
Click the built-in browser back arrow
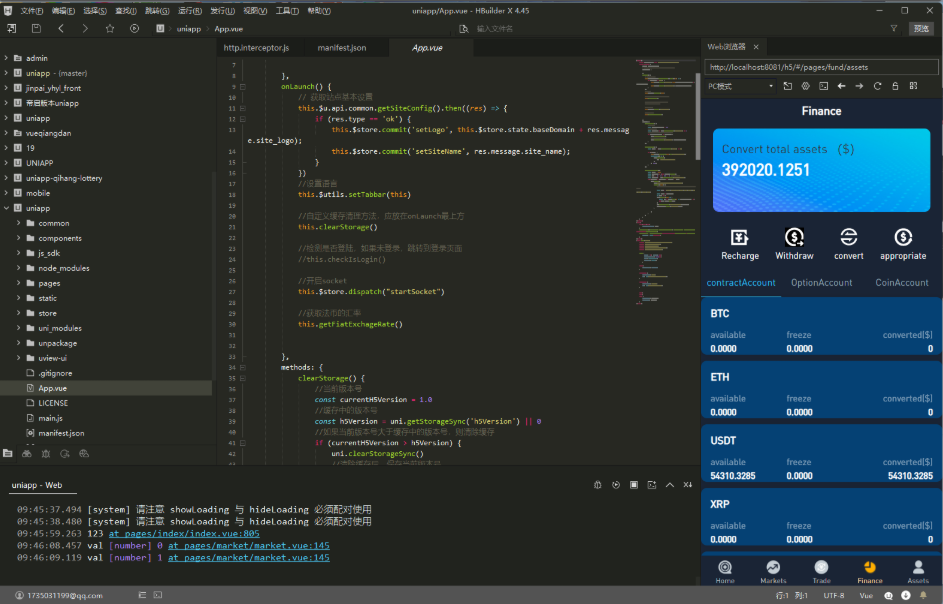click(x=841, y=86)
